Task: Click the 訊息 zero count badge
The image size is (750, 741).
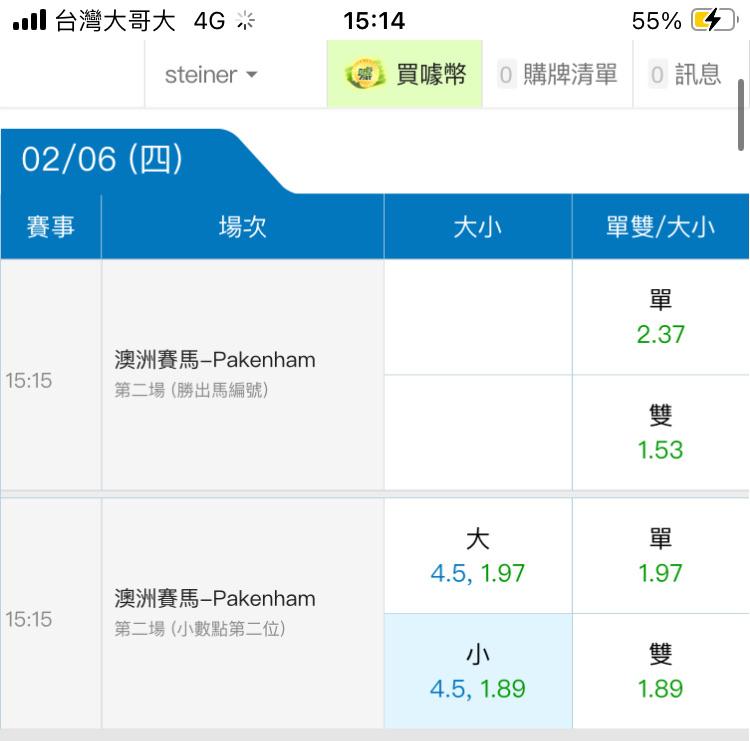Action: (x=657, y=75)
